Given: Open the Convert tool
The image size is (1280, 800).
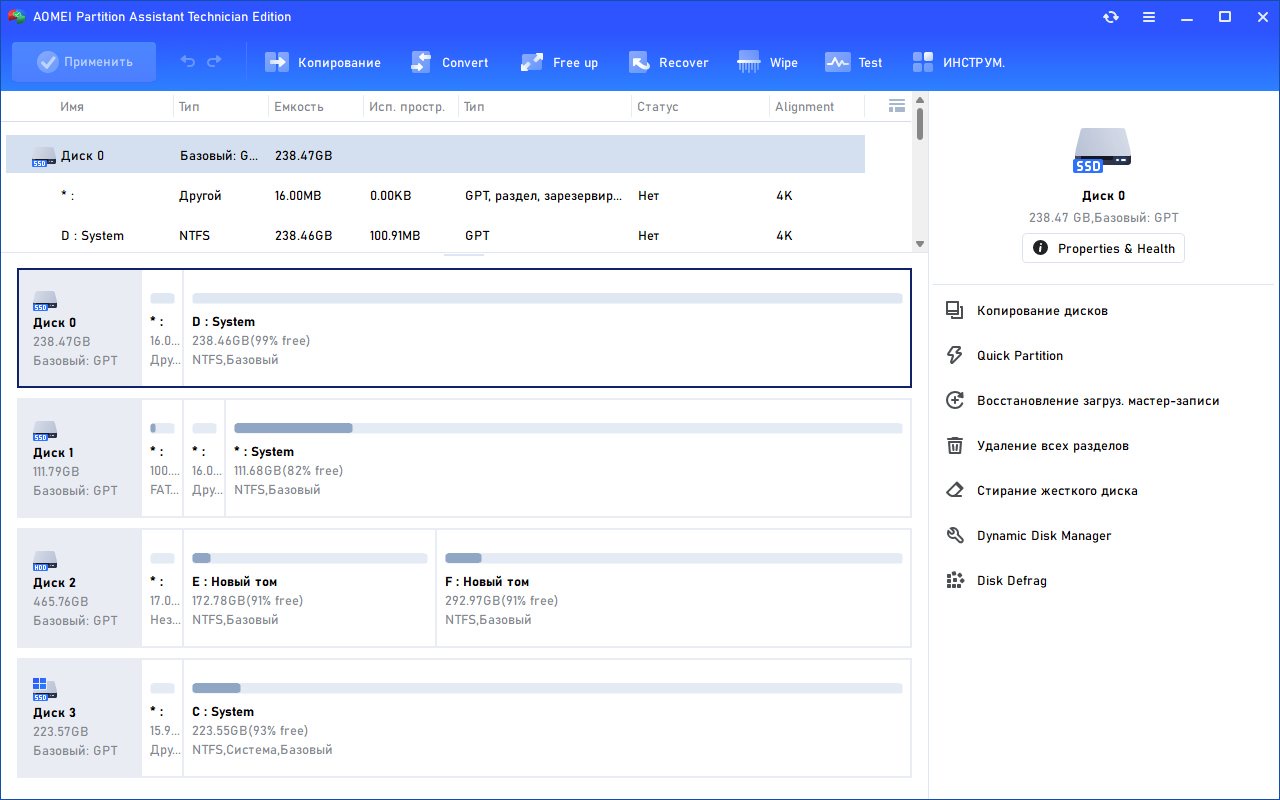Looking at the screenshot, I should point(421,62).
